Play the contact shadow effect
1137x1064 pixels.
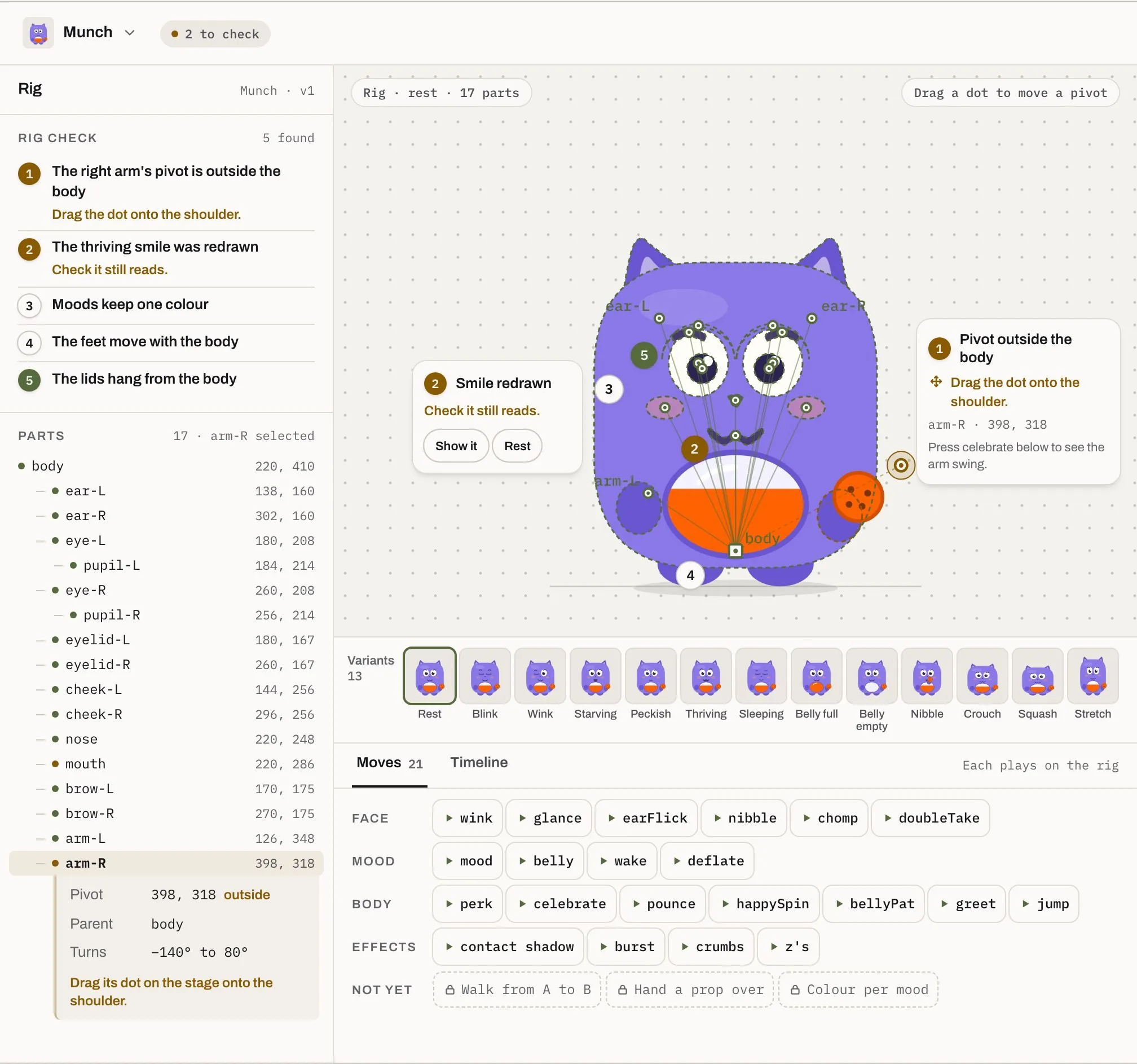tap(509, 947)
